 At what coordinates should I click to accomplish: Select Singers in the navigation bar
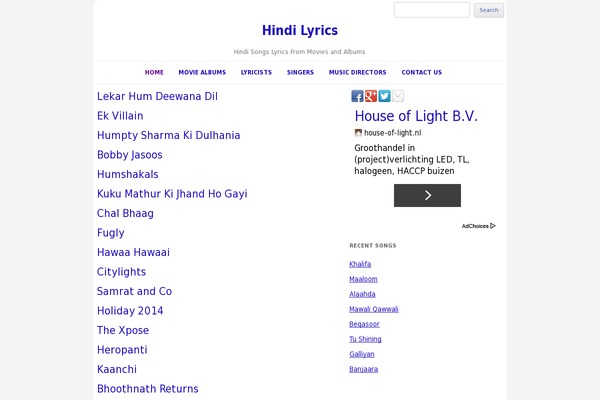(x=300, y=72)
